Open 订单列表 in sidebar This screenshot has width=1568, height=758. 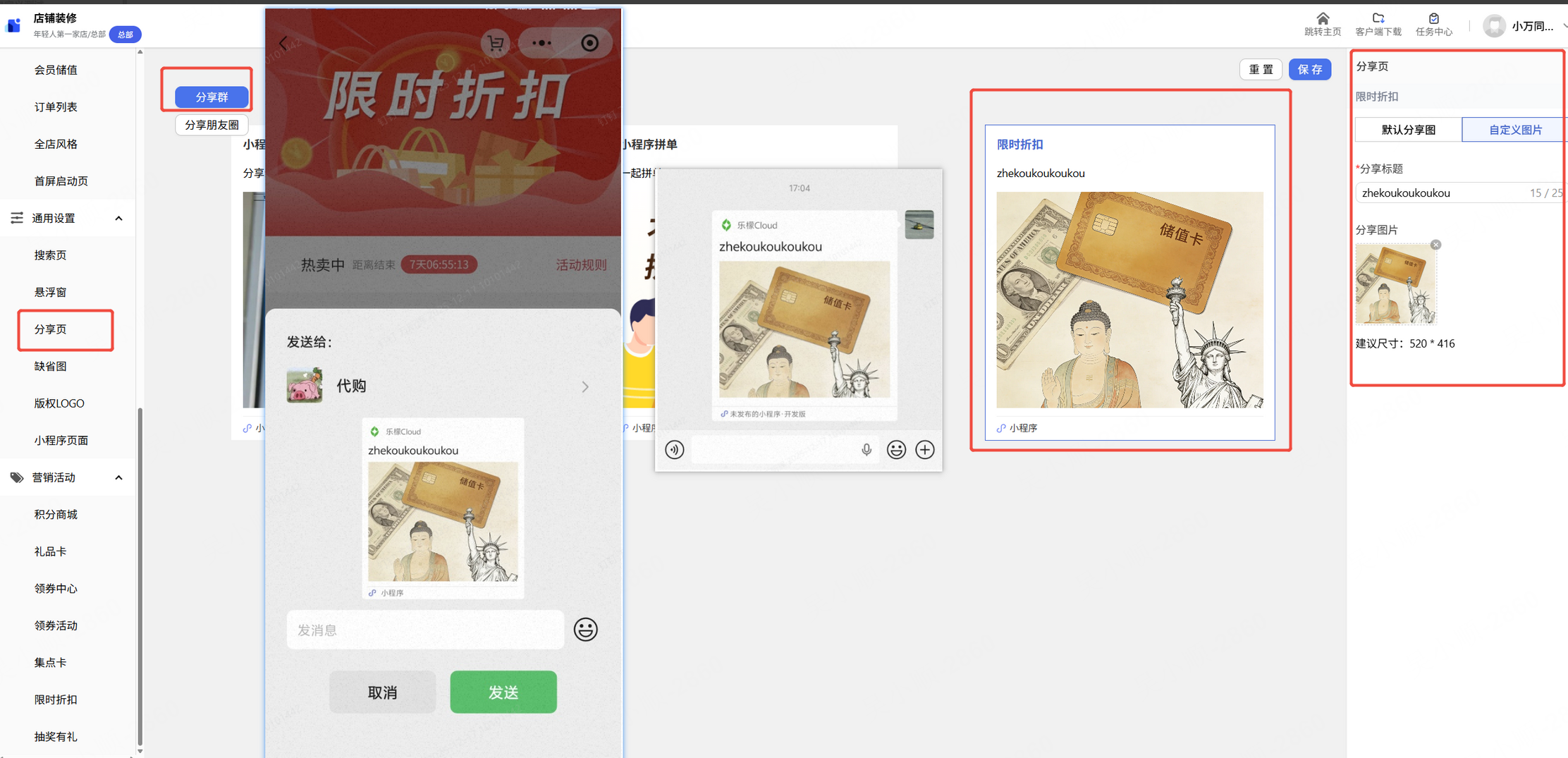[56, 107]
